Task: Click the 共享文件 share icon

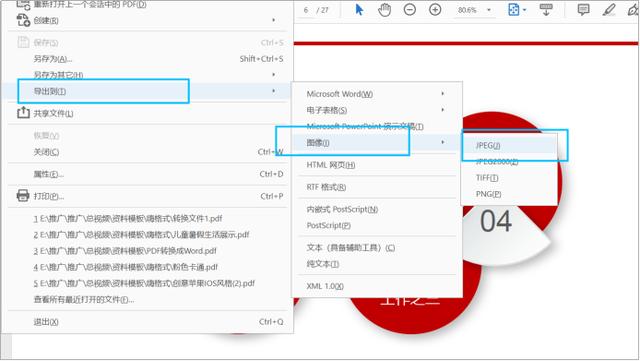Action: 23,113
